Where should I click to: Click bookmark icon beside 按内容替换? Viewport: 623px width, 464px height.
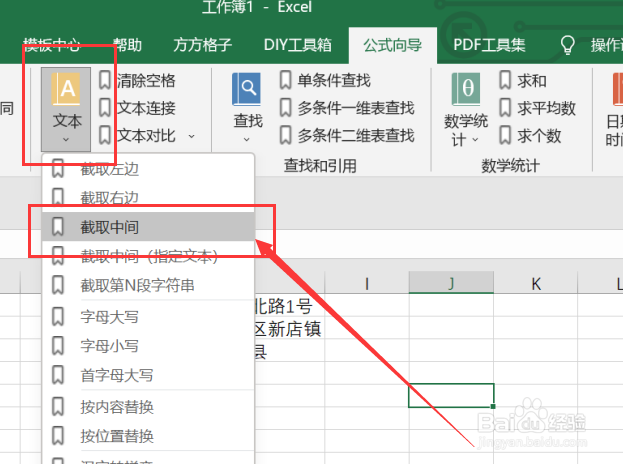pos(58,406)
